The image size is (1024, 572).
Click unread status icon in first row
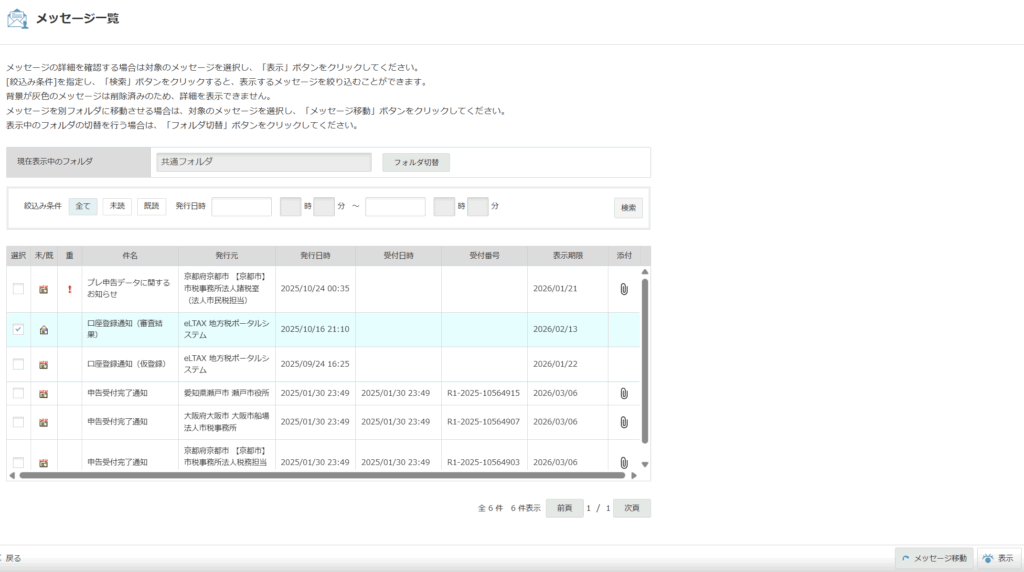[44, 289]
